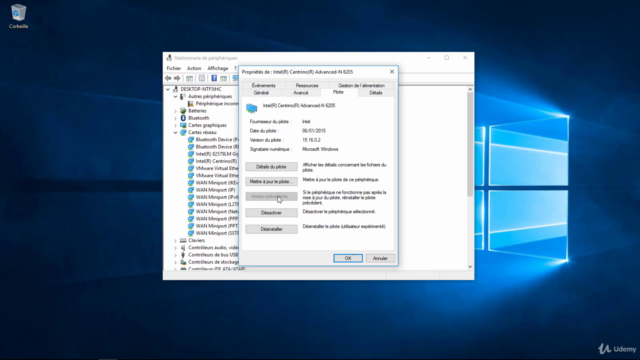Expand the Batteries node
640x360 pixels.
[x=175, y=111]
